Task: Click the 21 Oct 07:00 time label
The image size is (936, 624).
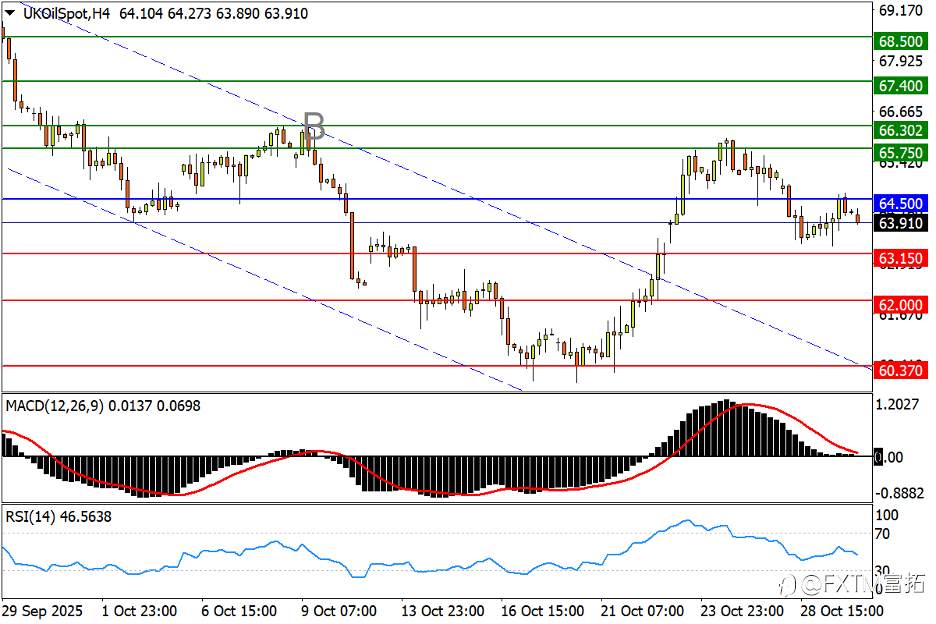Action: 642,611
